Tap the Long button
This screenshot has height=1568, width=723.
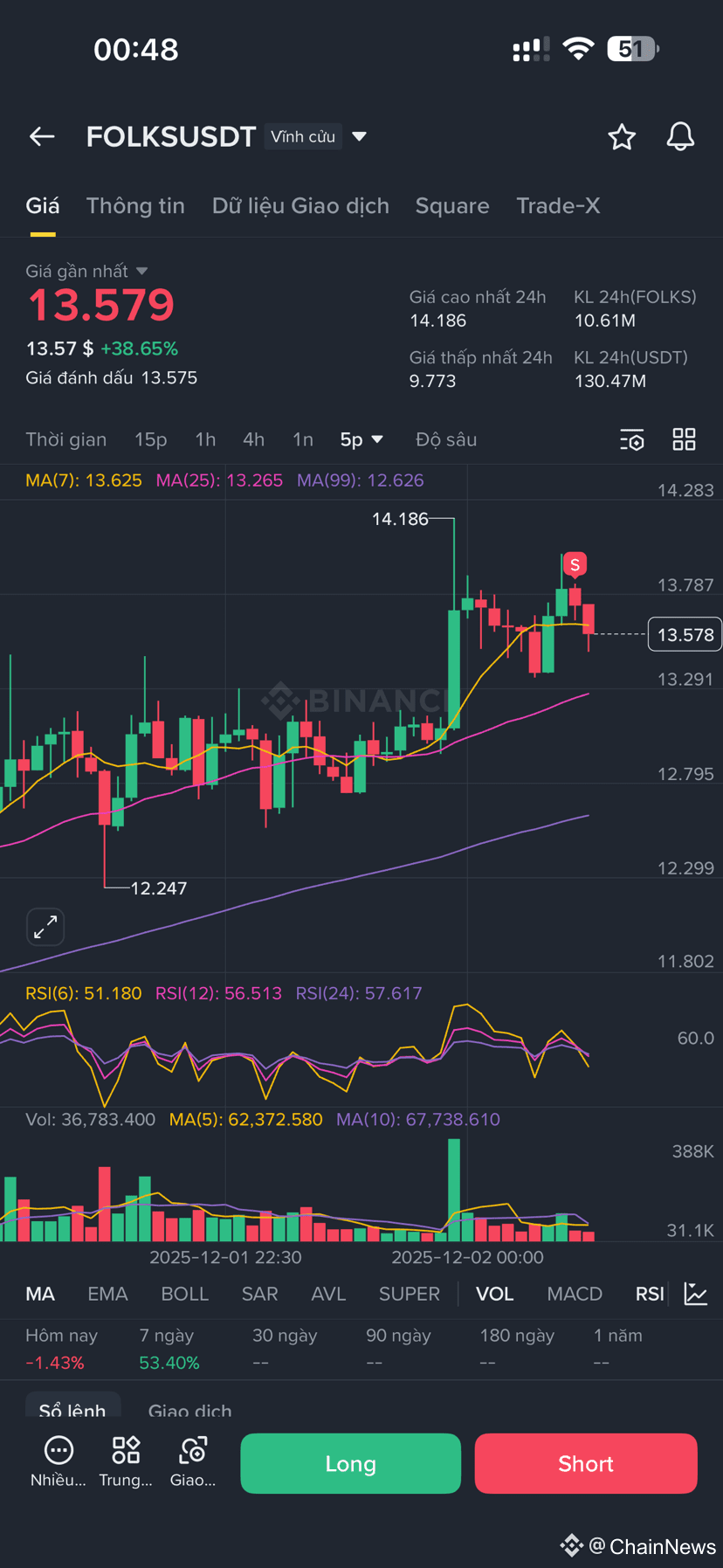click(350, 1463)
